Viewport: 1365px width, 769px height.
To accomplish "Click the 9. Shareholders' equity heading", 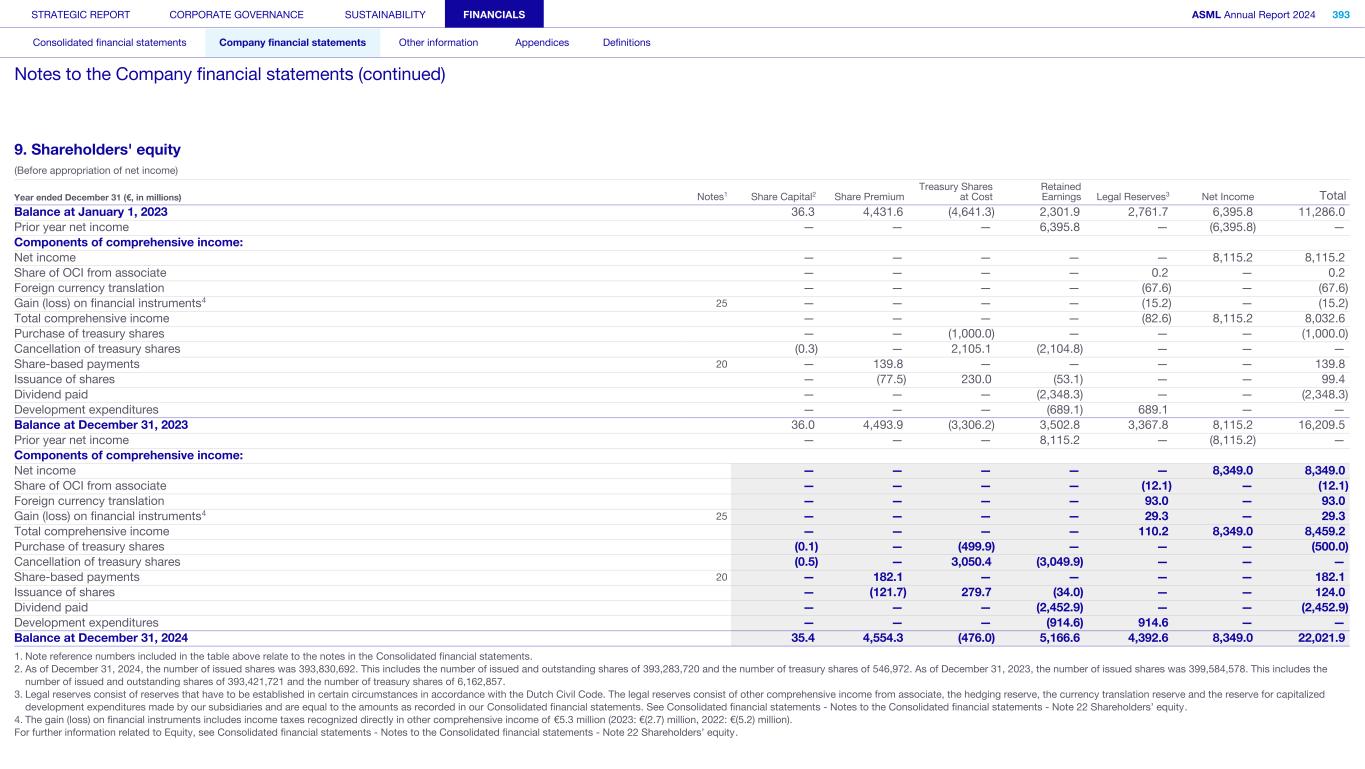I will (97, 150).
